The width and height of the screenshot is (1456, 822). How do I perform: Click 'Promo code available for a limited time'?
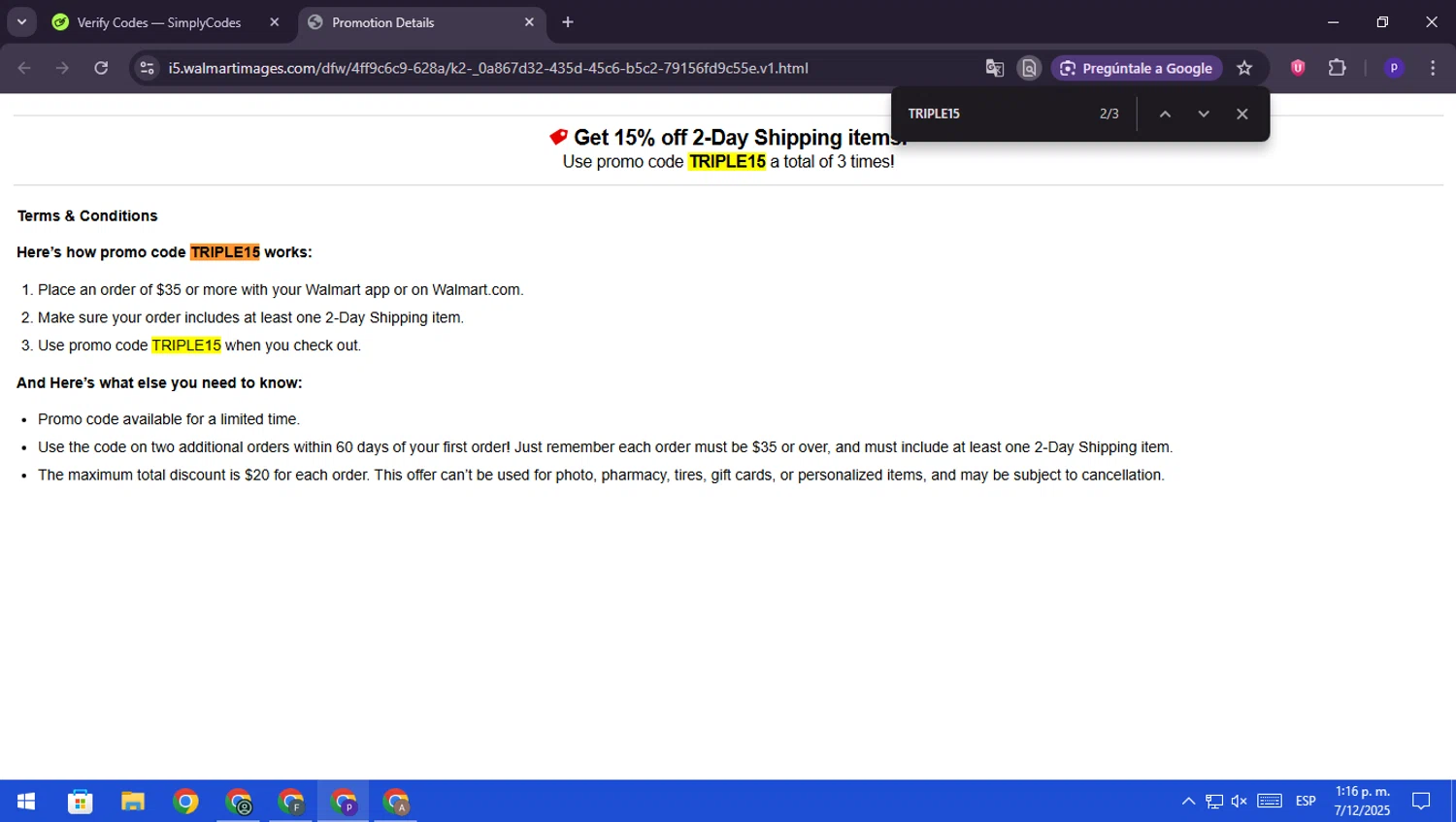coord(169,419)
